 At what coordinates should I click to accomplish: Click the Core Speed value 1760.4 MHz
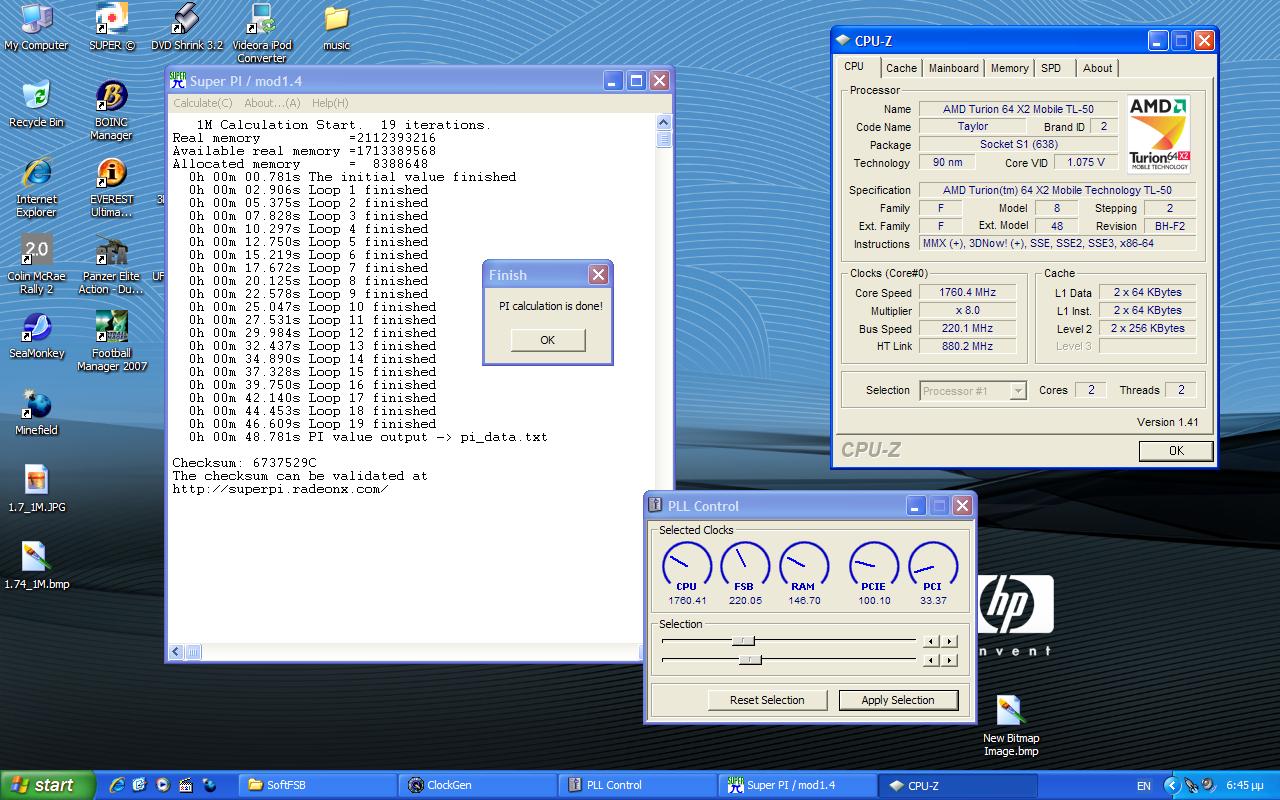(967, 293)
